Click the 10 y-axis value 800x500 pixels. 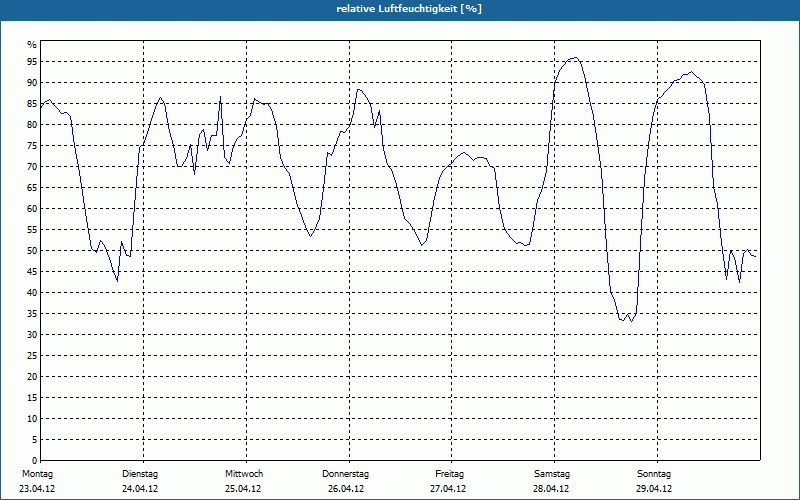pos(32,419)
